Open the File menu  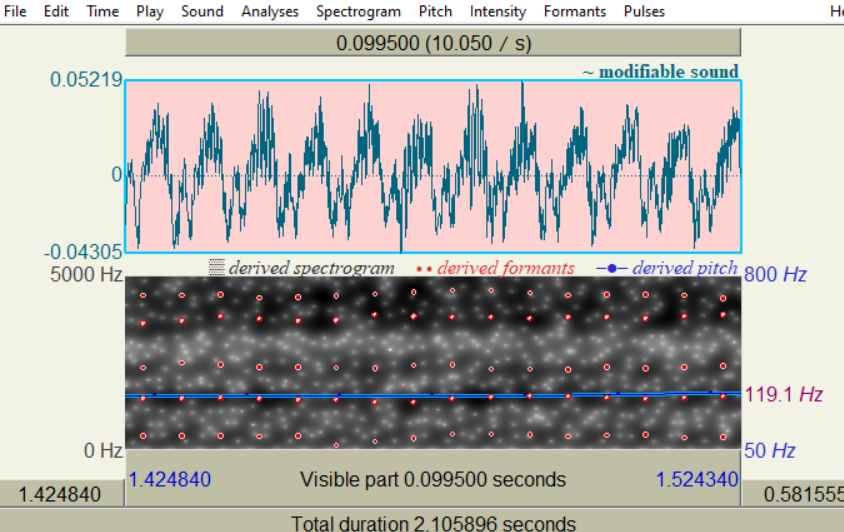click(15, 11)
